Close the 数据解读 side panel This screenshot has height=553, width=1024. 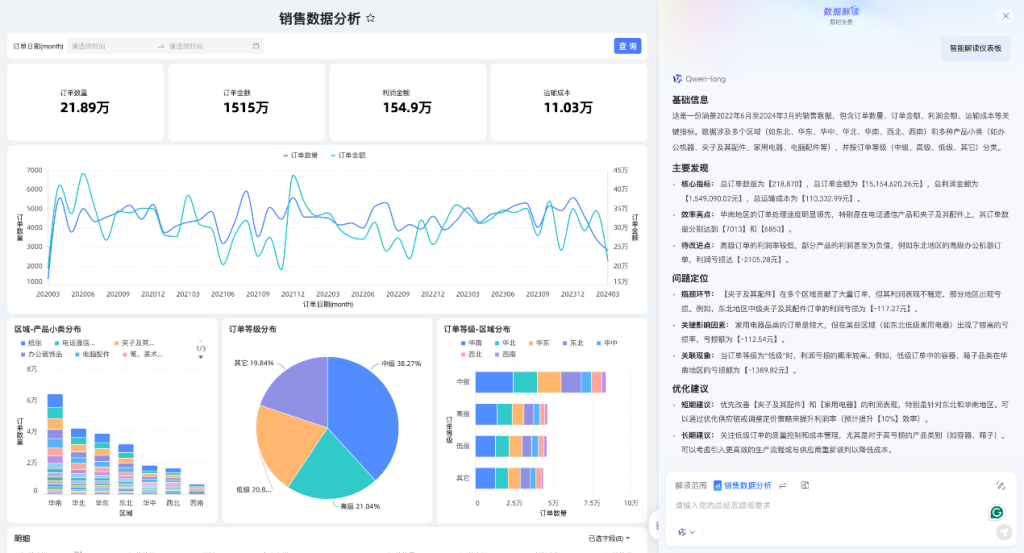point(1005,16)
